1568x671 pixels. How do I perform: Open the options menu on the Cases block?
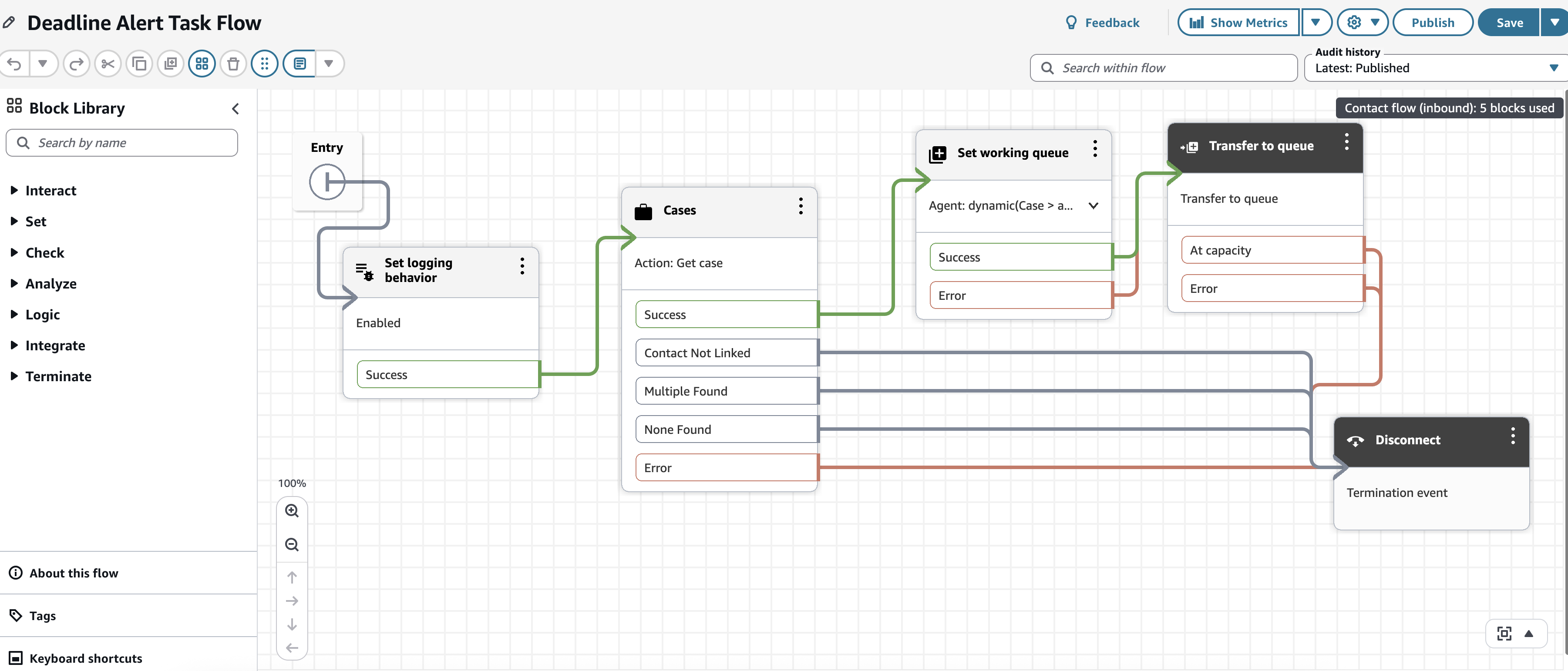[801, 207]
